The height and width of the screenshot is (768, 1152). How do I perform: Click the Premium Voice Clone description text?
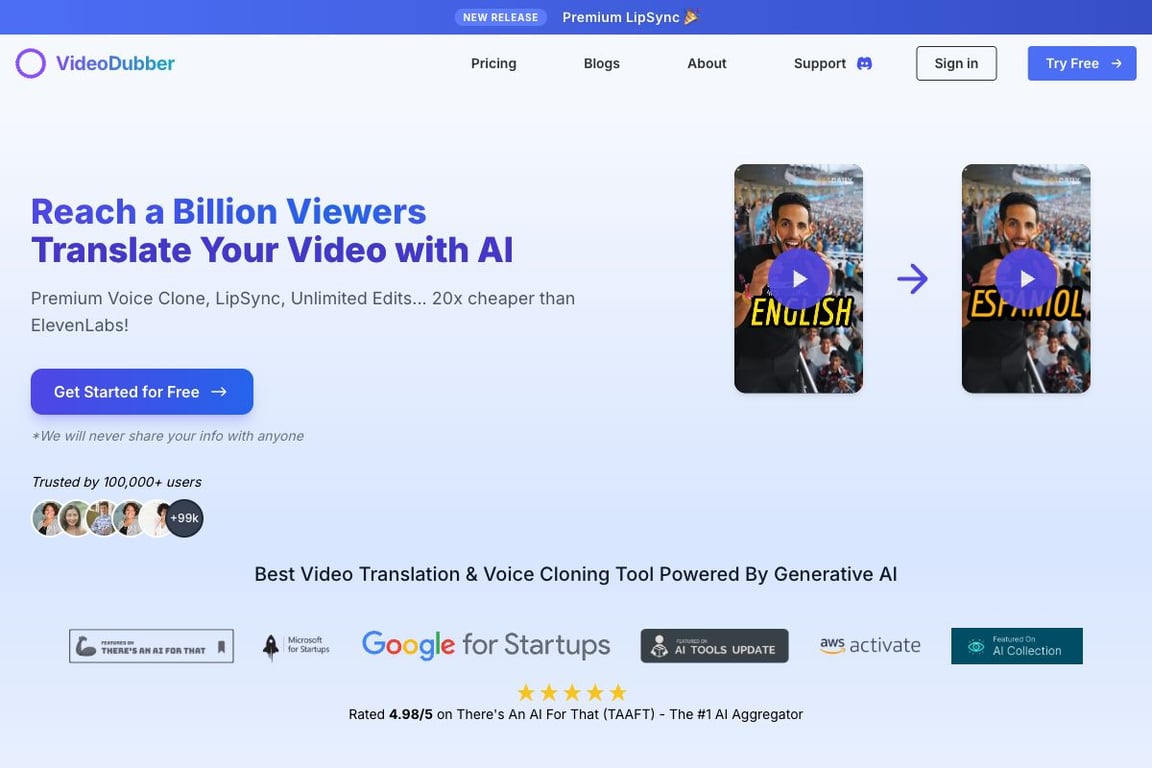[x=303, y=312]
